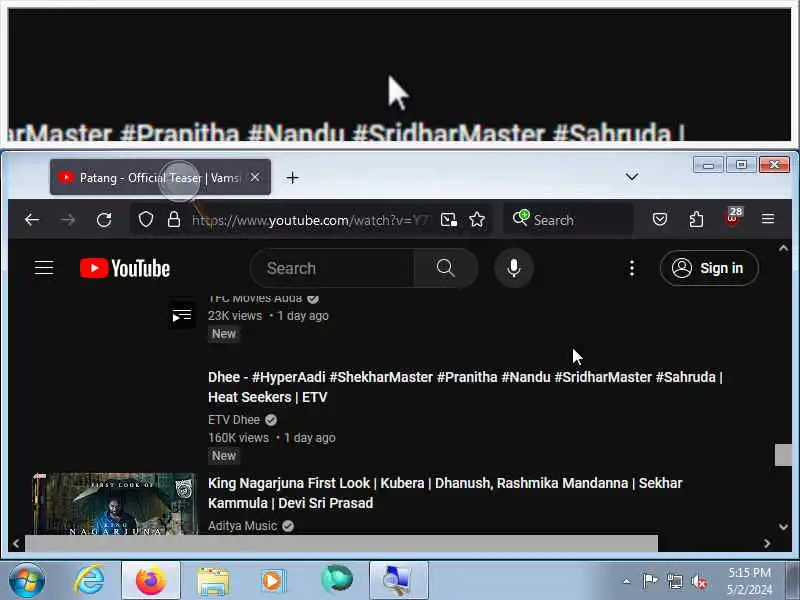Click the New badge under 23K views
The height and width of the screenshot is (600, 800).
[x=223, y=334]
